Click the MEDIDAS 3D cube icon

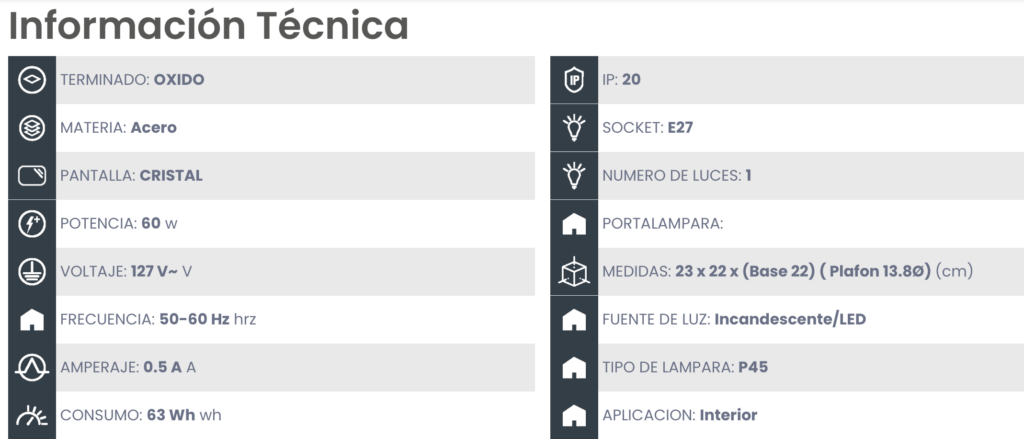[x=574, y=271]
